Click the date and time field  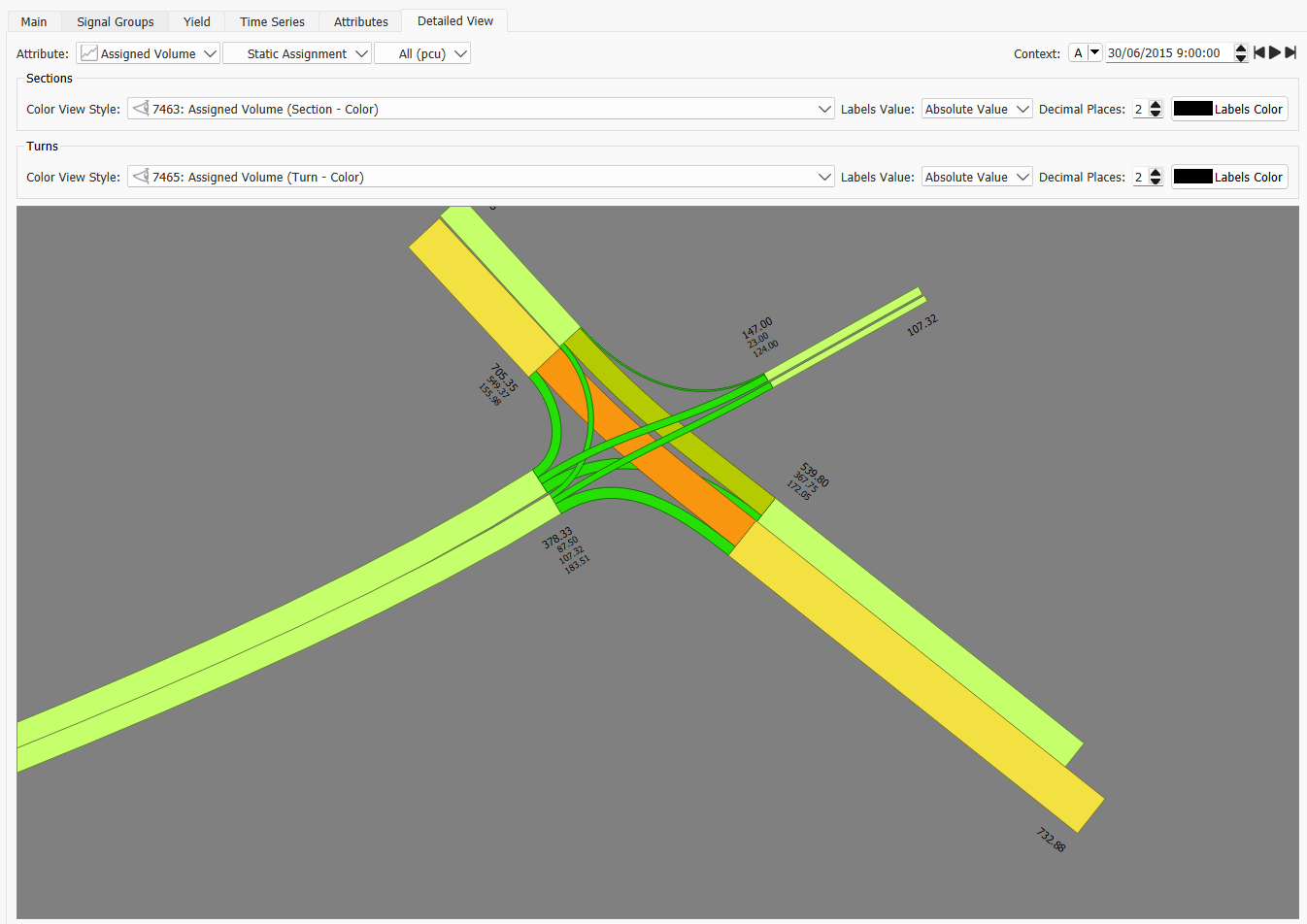tap(1168, 53)
